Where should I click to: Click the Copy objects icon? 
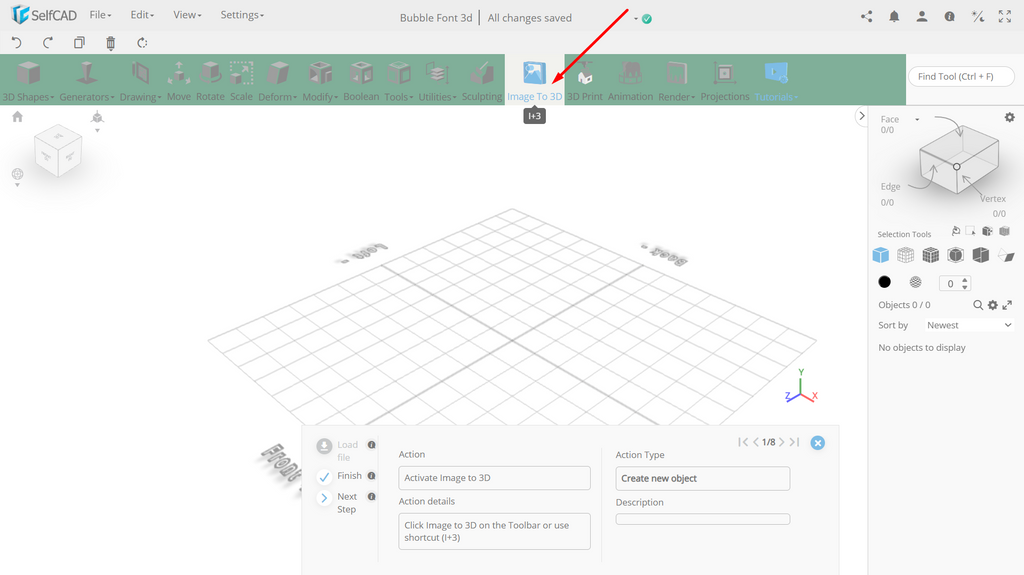[x=79, y=43]
